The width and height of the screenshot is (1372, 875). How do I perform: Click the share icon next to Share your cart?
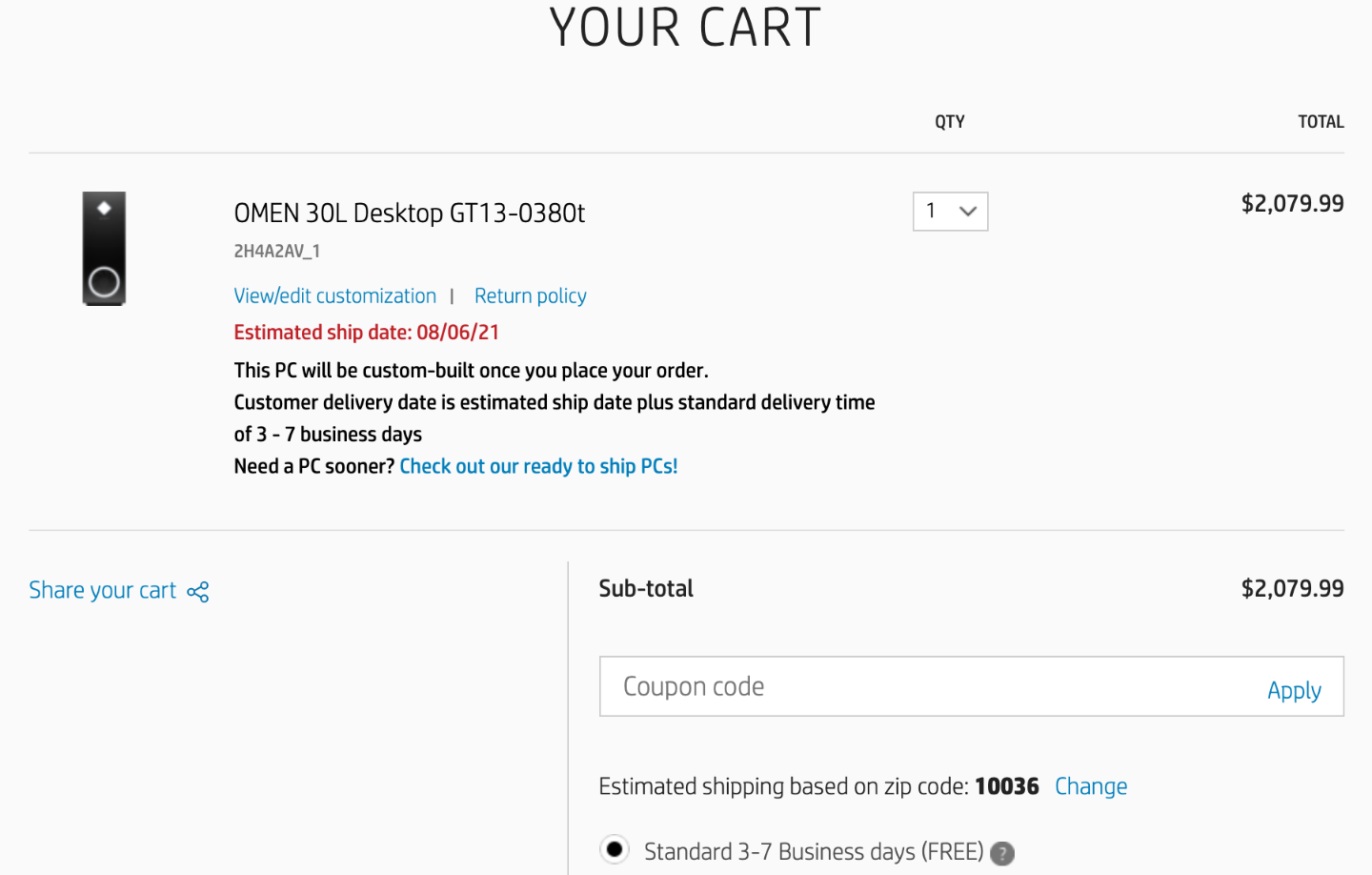[x=198, y=592]
